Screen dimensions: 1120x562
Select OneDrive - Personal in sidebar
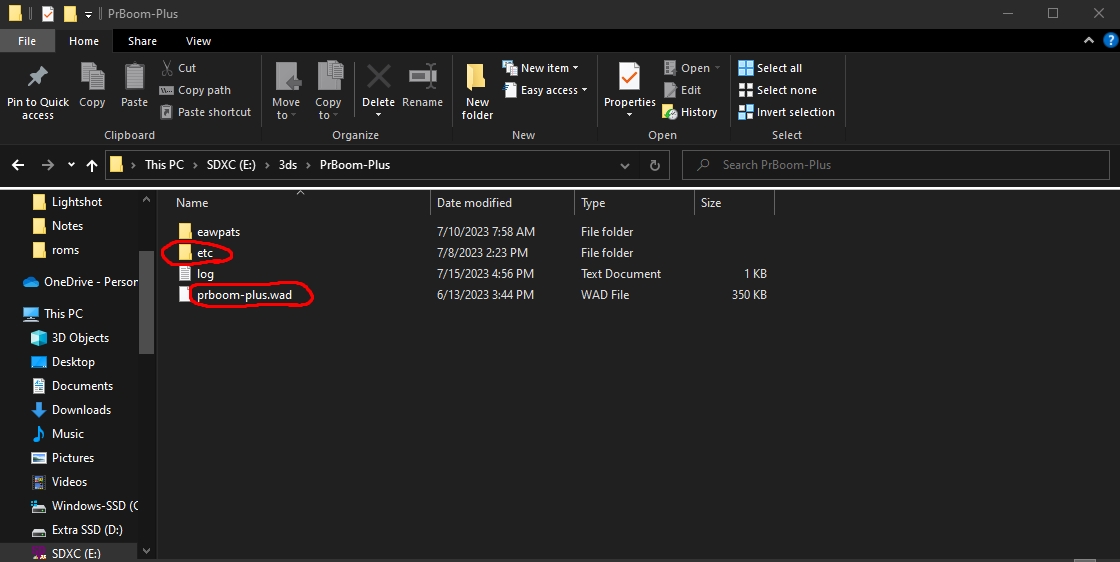[x=81, y=282]
